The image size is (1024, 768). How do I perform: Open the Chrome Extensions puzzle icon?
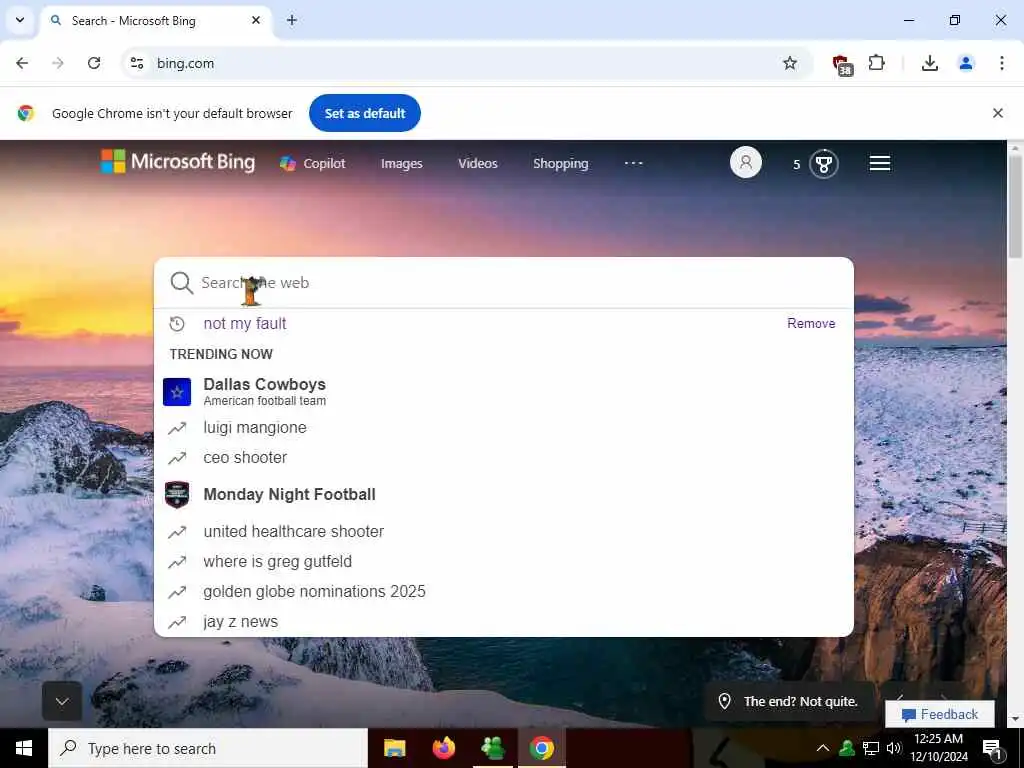(x=876, y=63)
